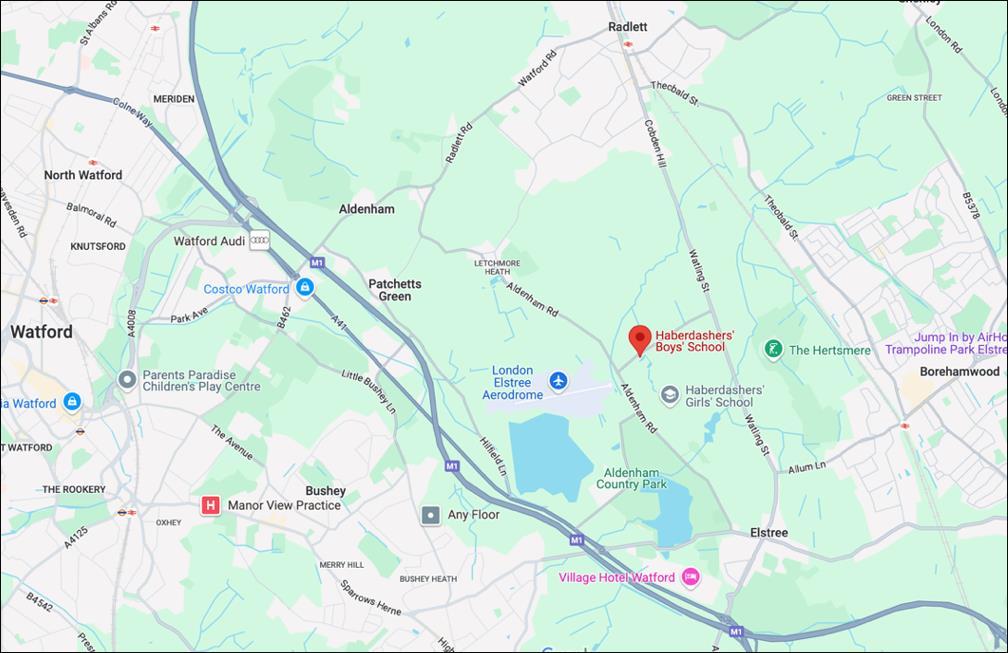1008x653 pixels.
Task: Select the London Elstree Aerodrome airplane icon
Action: [x=558, y=380]
